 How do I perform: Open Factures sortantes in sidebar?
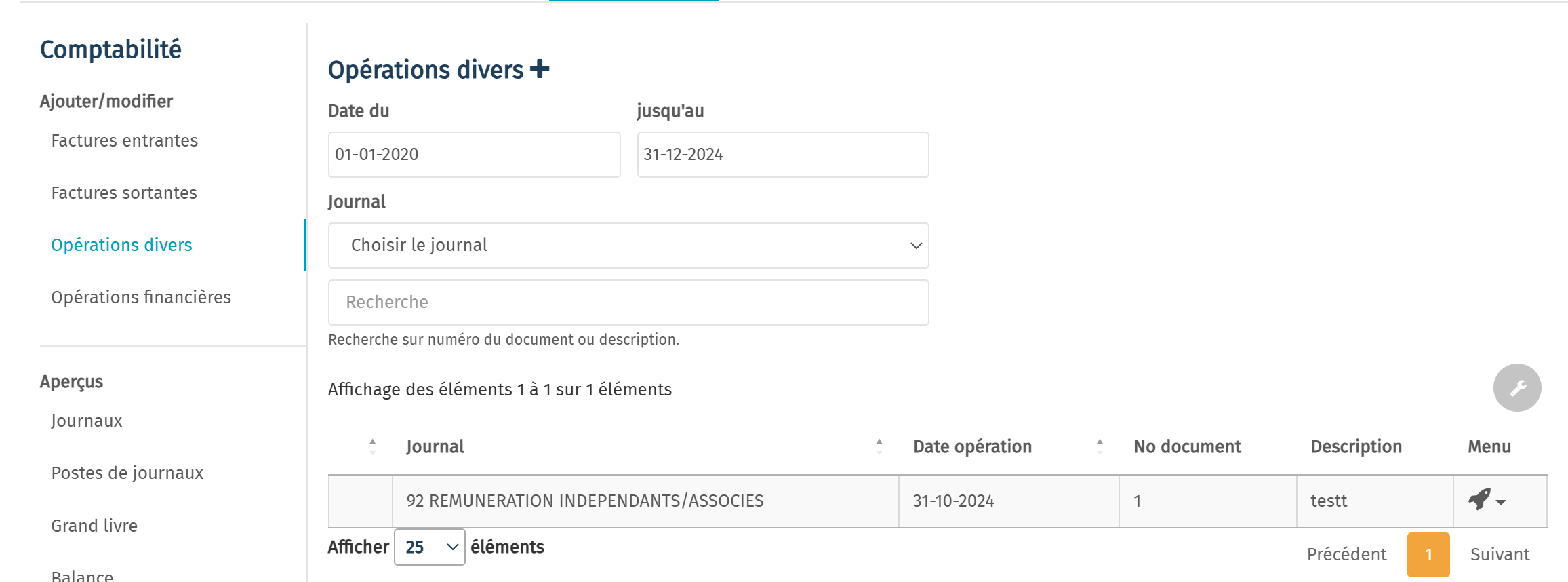[124, 193]
